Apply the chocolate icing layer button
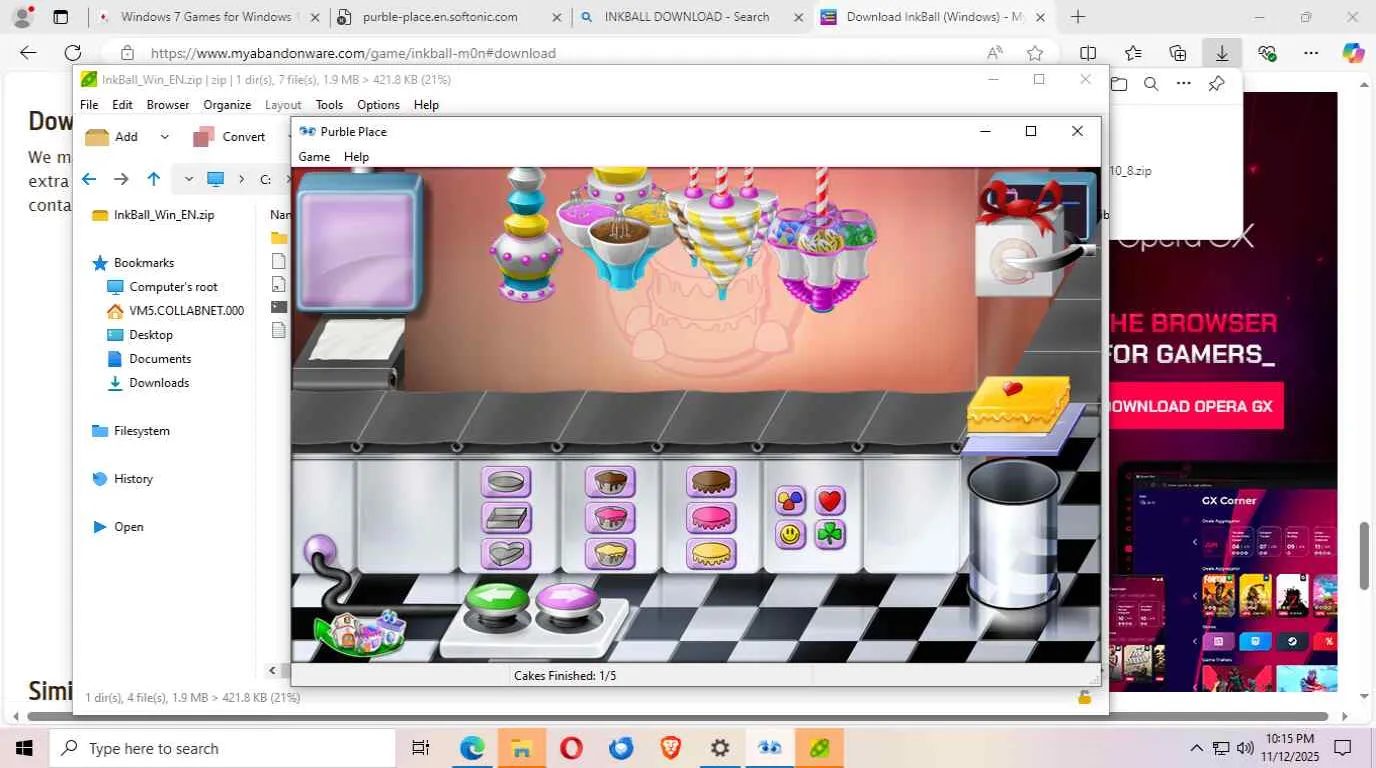This screenshot has width=1376, height=768. [x=711, y=482]
